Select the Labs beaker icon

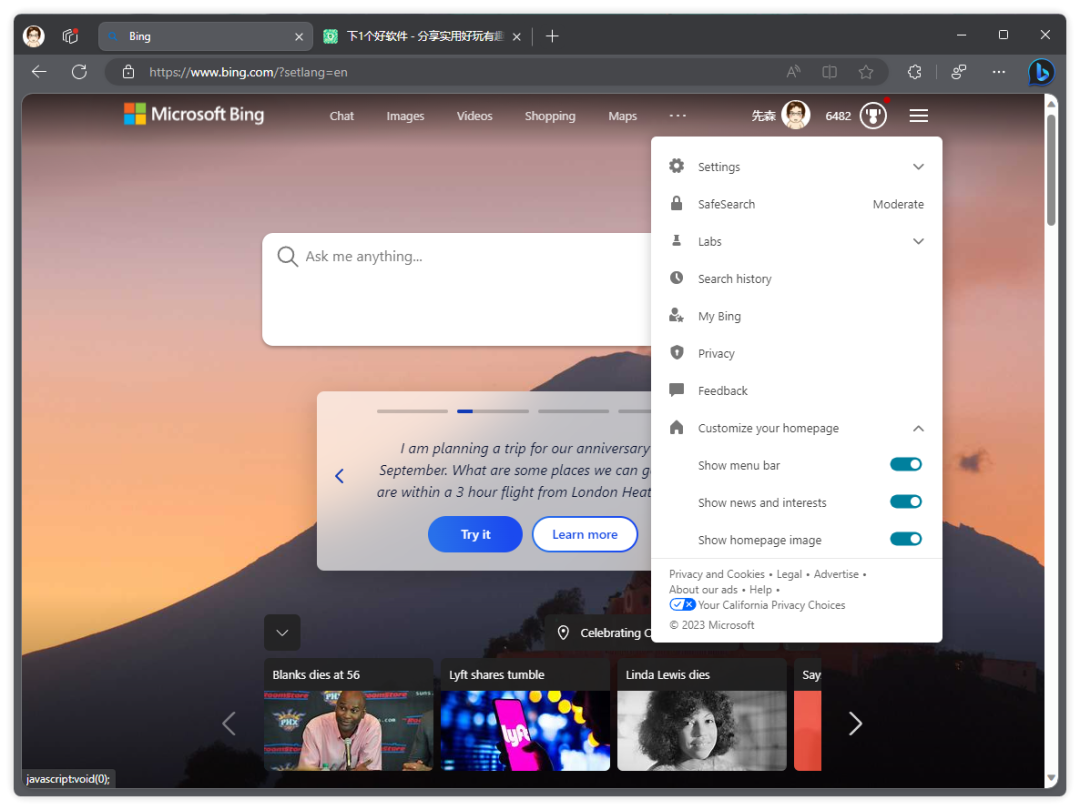[676, 241]
